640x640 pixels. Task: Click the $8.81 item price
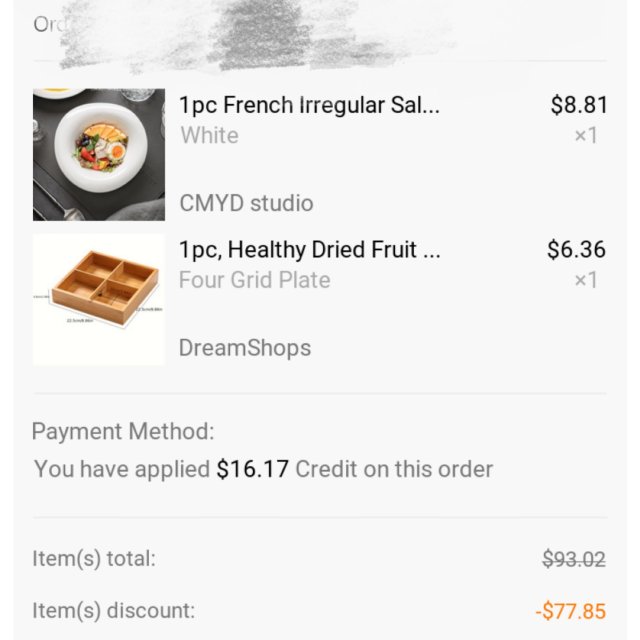coord(579,105)
